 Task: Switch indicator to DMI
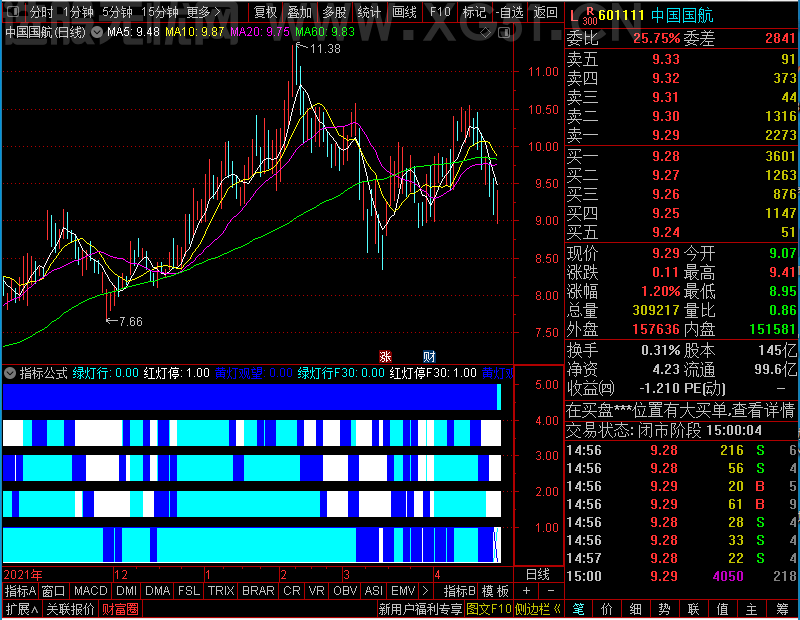[127, 591]
